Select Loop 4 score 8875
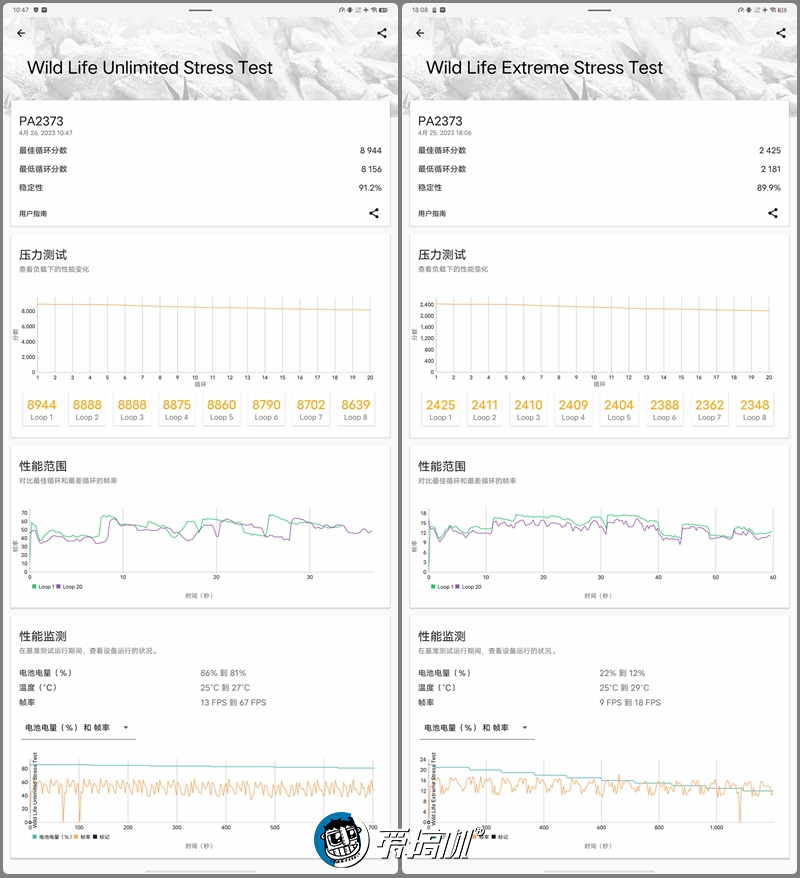 176,409
